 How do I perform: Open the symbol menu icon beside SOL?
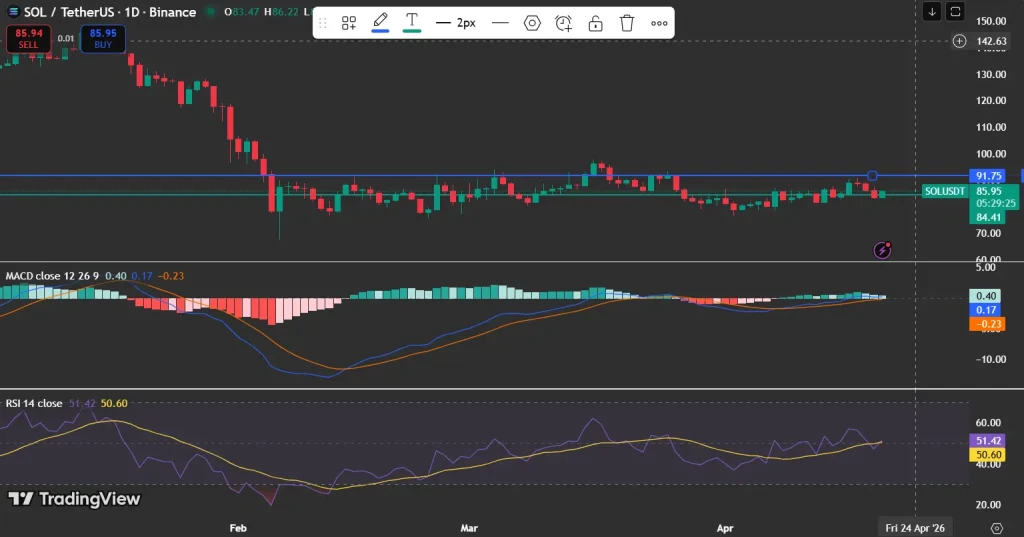(x=12, y=12)
